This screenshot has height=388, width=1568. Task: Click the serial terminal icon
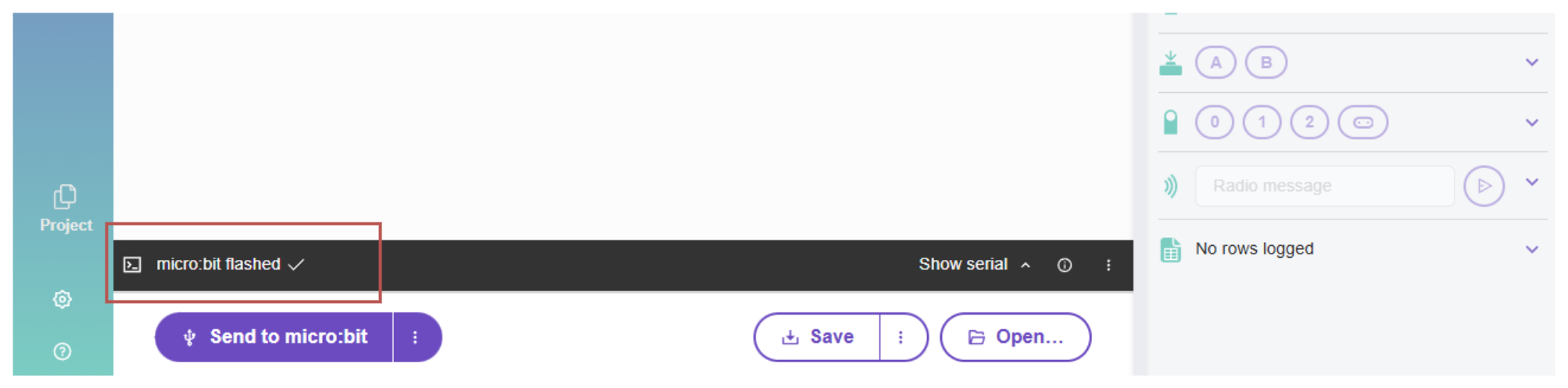coord(133,265)
